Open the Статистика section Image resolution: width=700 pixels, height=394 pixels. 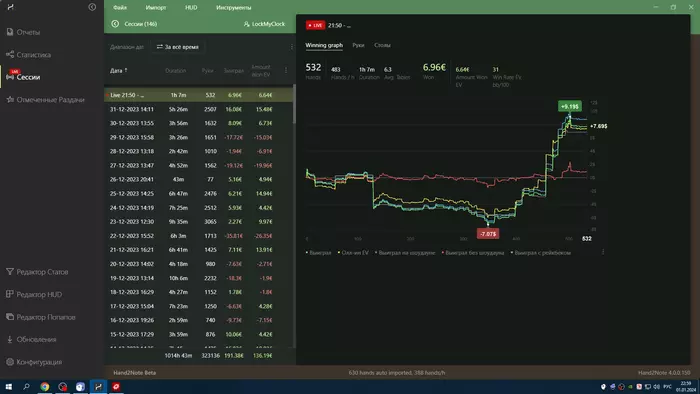pyautogui.click(x=29, y=54)
